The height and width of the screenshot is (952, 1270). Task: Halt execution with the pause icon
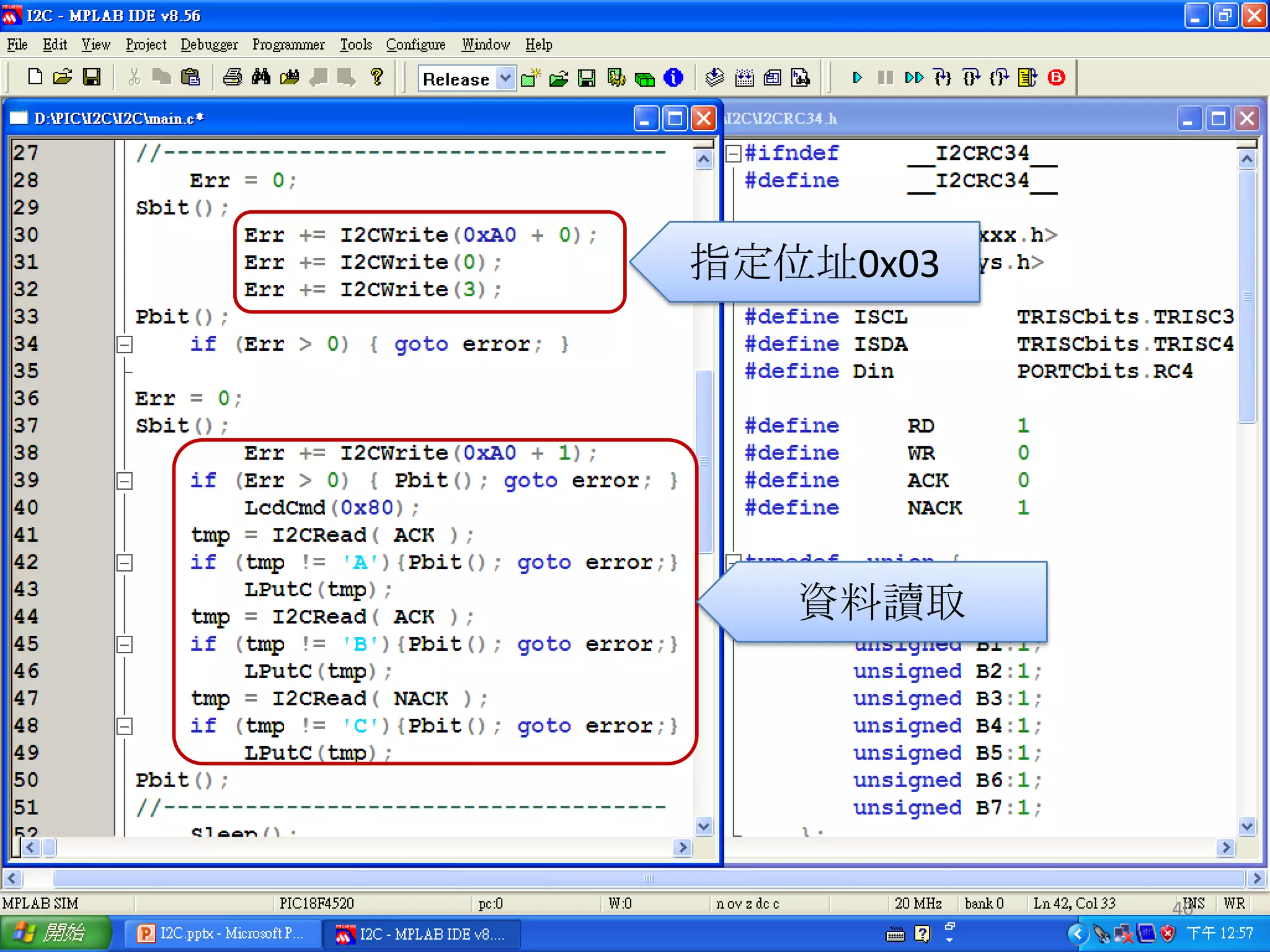pyautogui.click(x=886, y=78)
